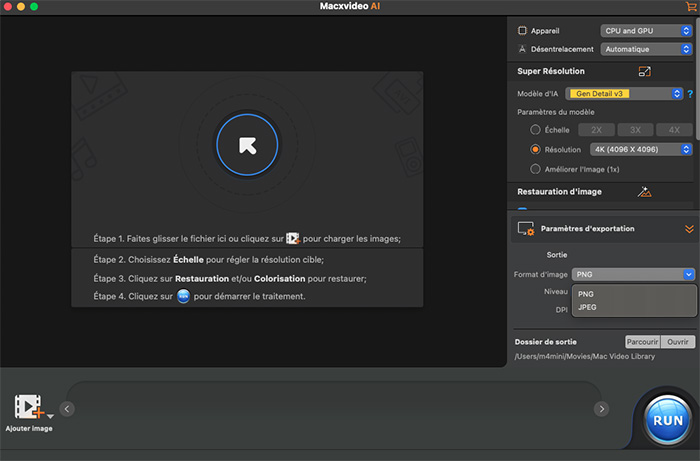Screen dimensions: 700x461
Task: Click the Parcourir button
Action: [642, 342]
